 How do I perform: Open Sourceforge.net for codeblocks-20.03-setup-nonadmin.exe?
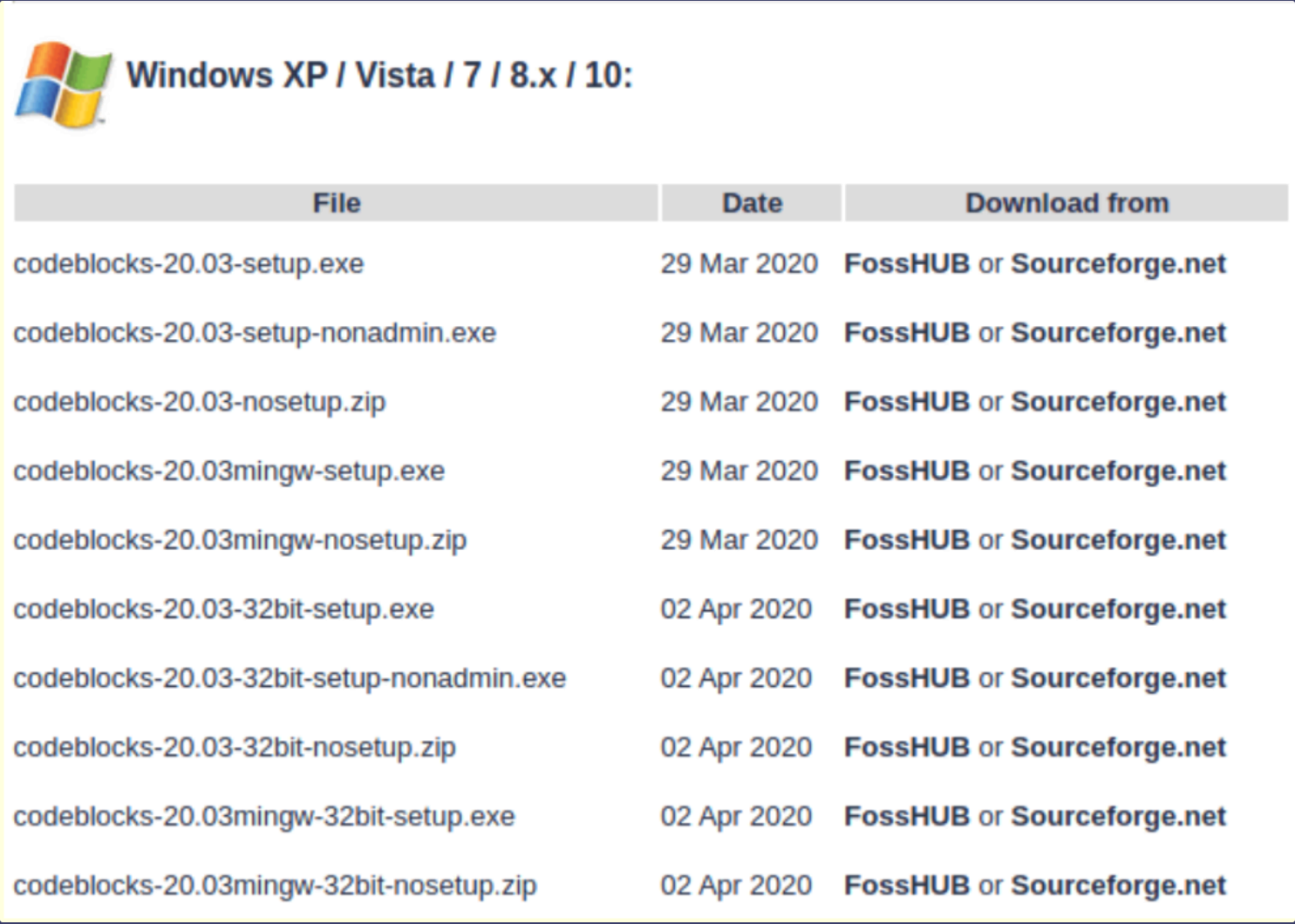pyautogui.click(x=1118, y=332)
